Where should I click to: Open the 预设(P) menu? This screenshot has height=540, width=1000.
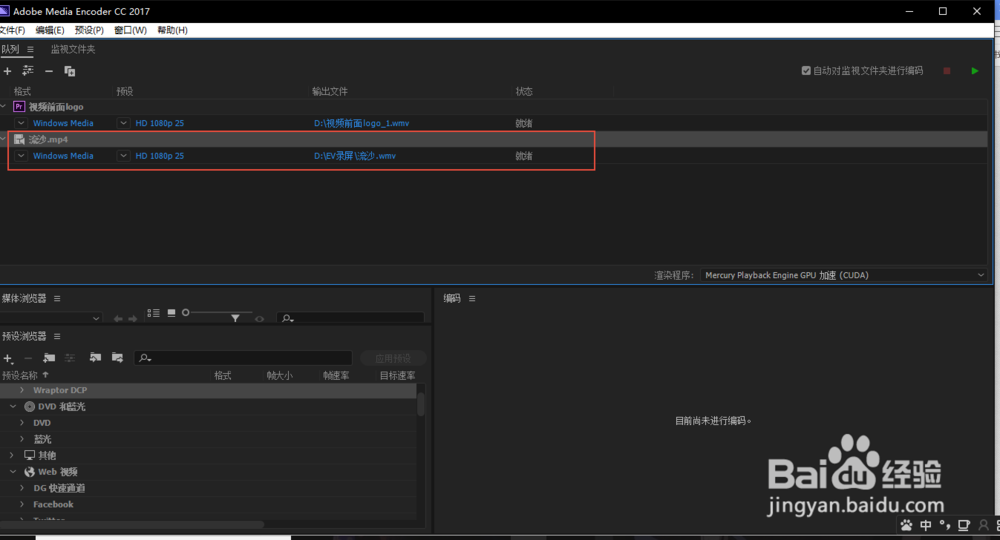click(89, 30)
